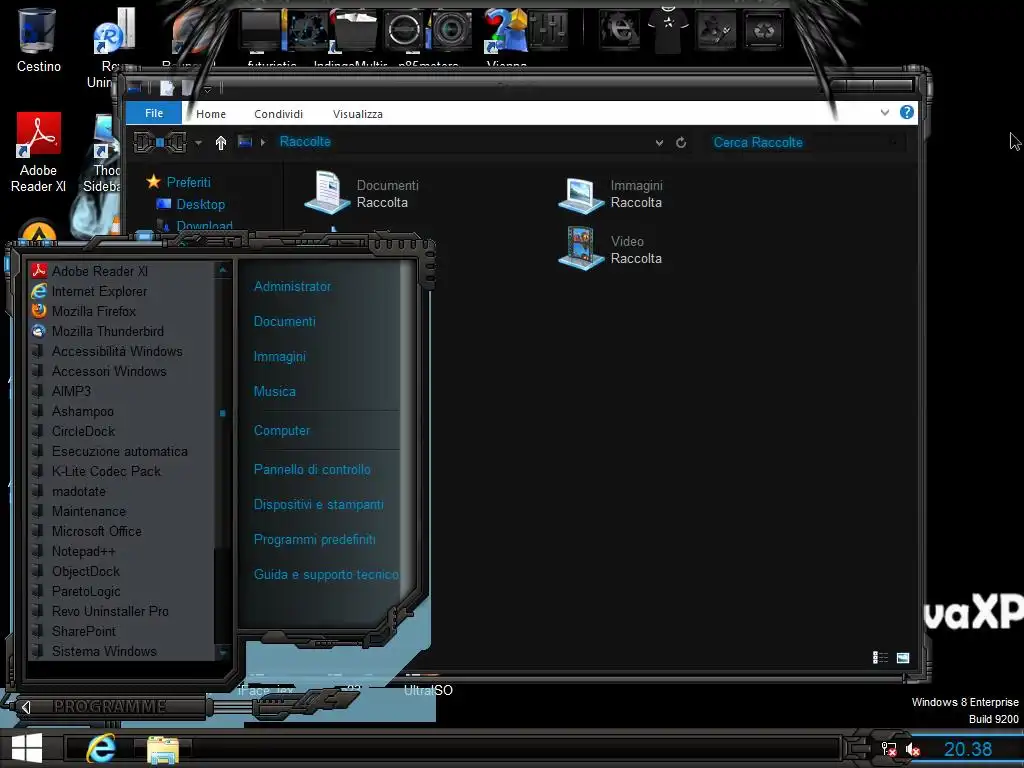The height and width of the screenshot is (768, 1024).
Task: Click the 20.38 taskbar clock
Action: click(x=967, y=749)
